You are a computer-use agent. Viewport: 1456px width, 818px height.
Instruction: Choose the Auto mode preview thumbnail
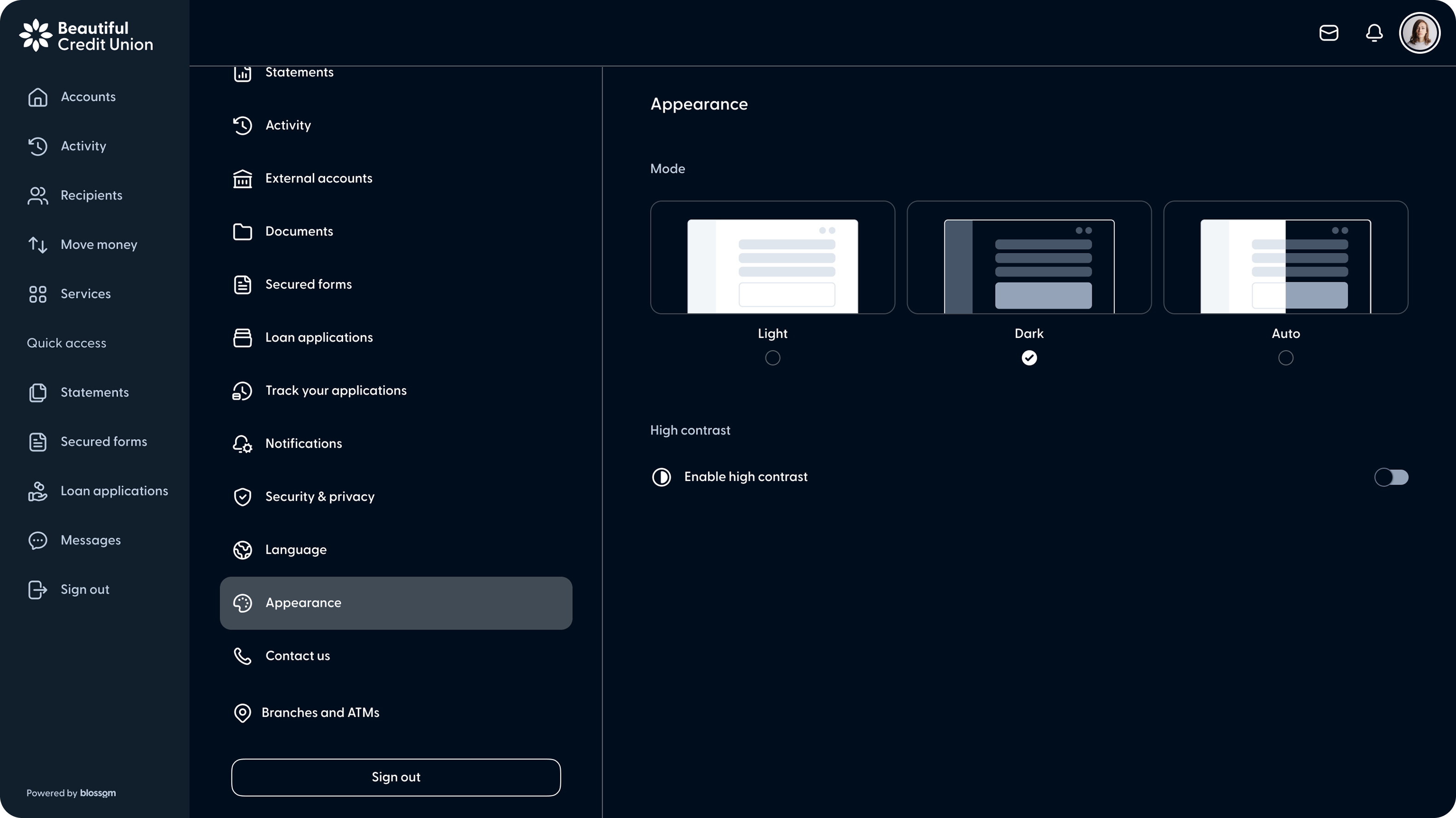pyautogui.click(x=1285, y=257)
